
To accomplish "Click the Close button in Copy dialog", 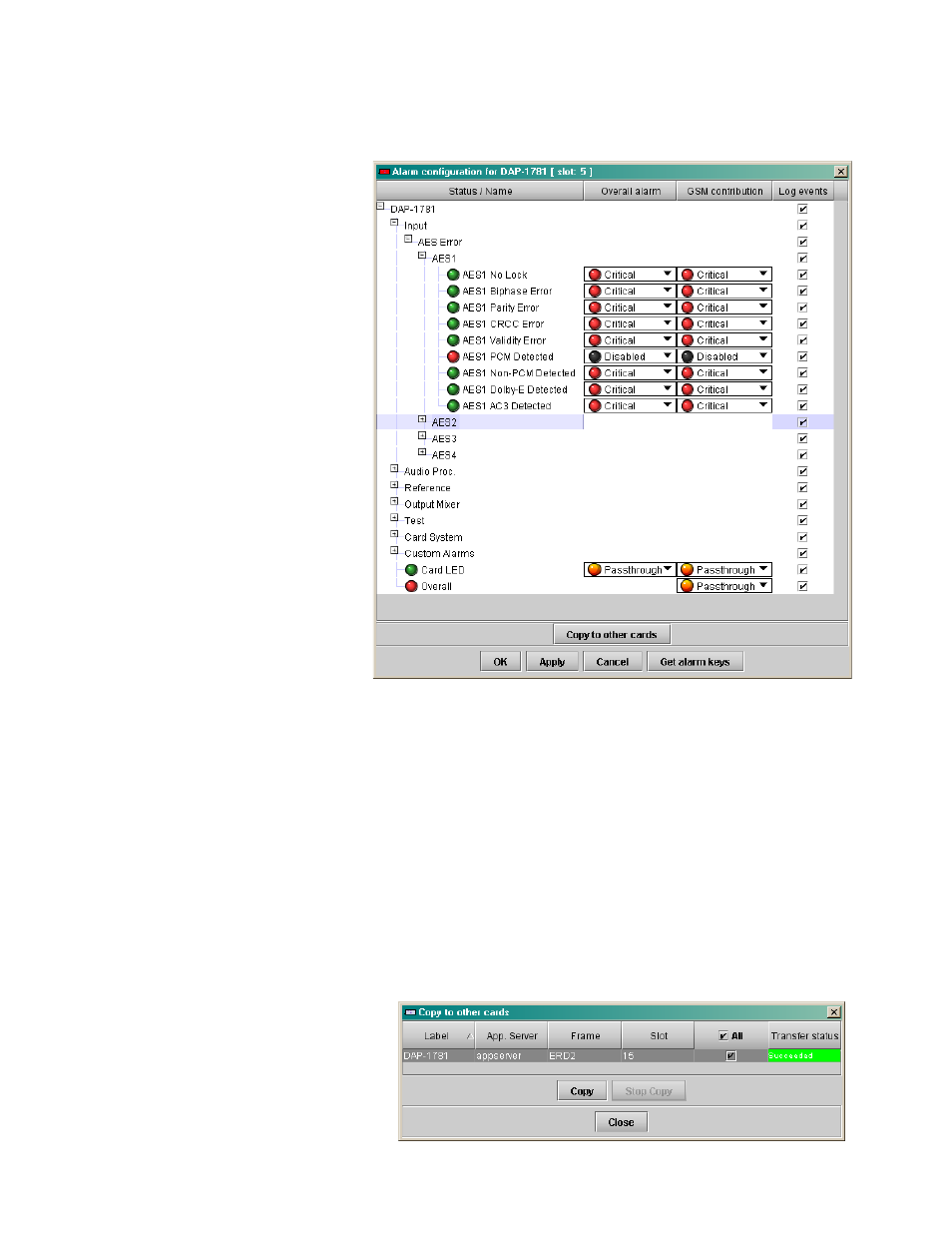I will [x=621, y=1122].
